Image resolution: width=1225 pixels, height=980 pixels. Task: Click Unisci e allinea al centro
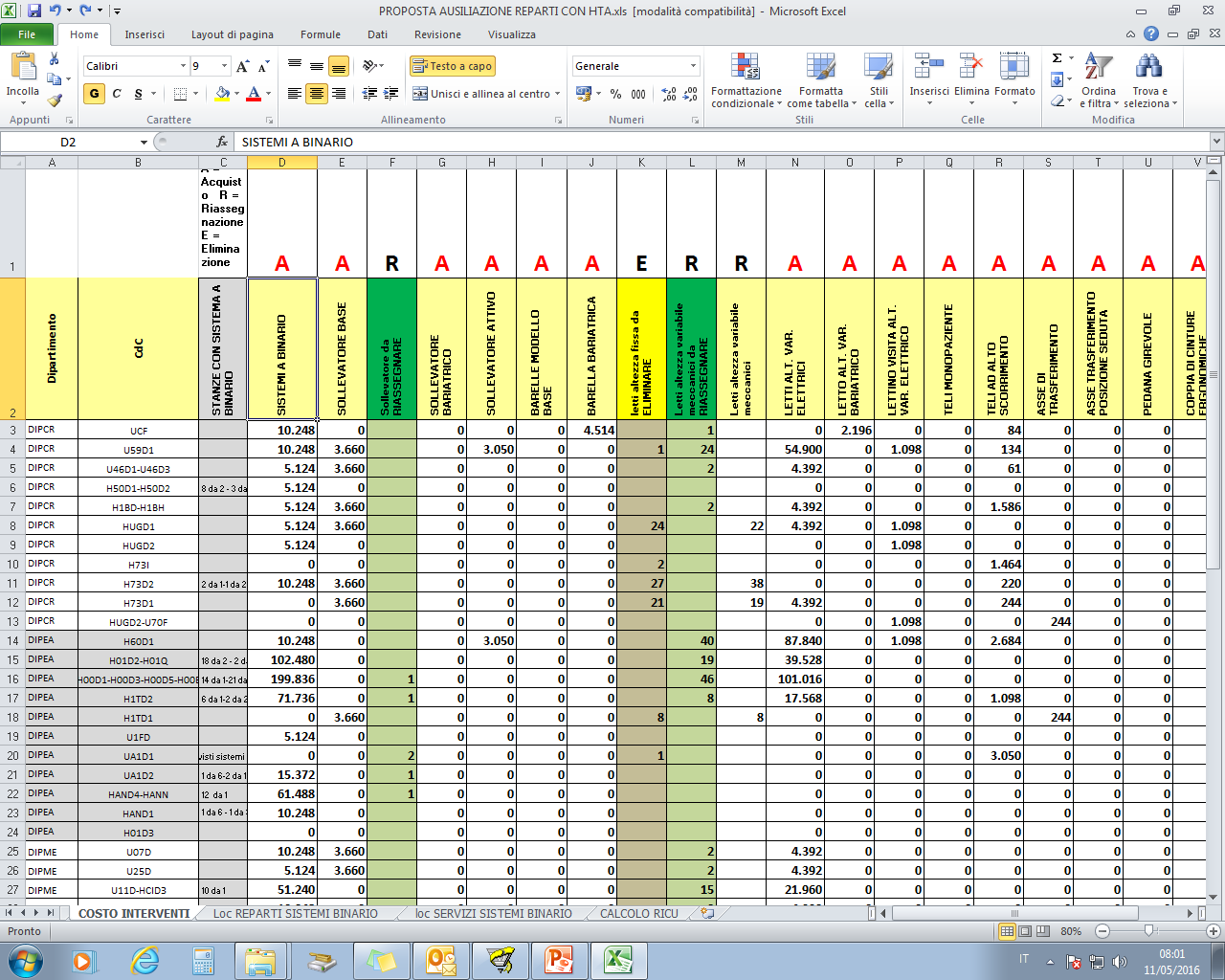pos(482,94)
